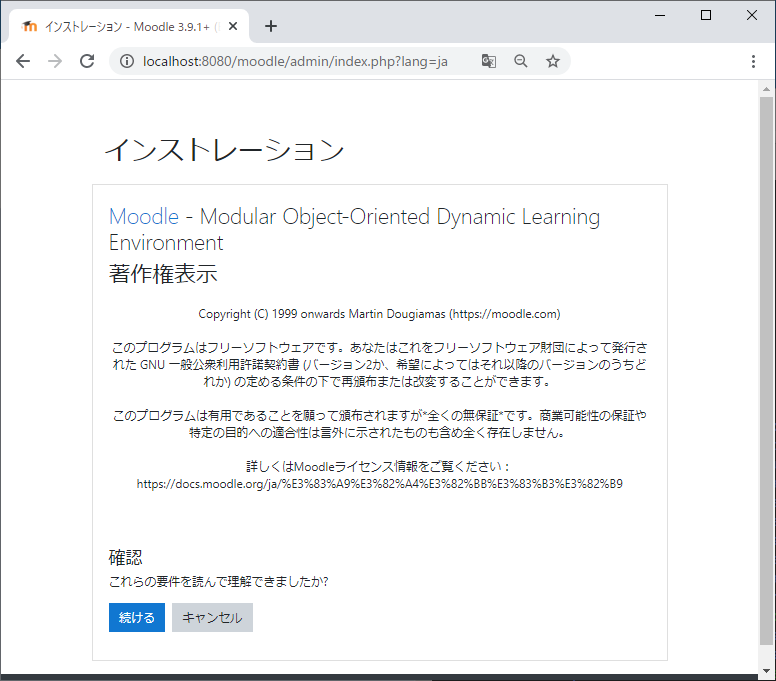Click the インストレーション page heading
Viewport: 776px width, 681px height.
tap(224, 150)
